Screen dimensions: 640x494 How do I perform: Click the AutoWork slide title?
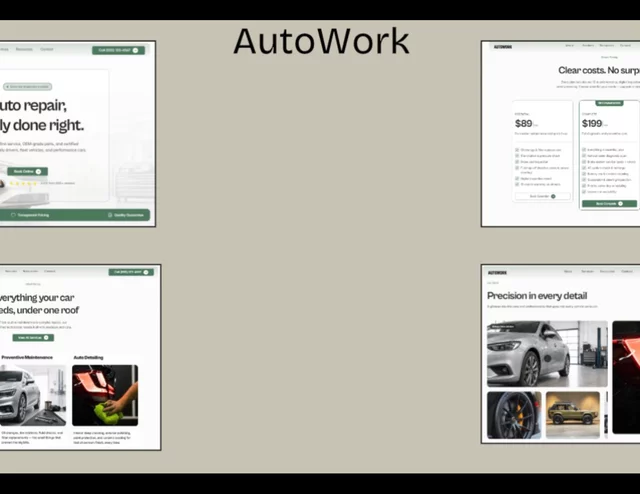pos(322,41)
